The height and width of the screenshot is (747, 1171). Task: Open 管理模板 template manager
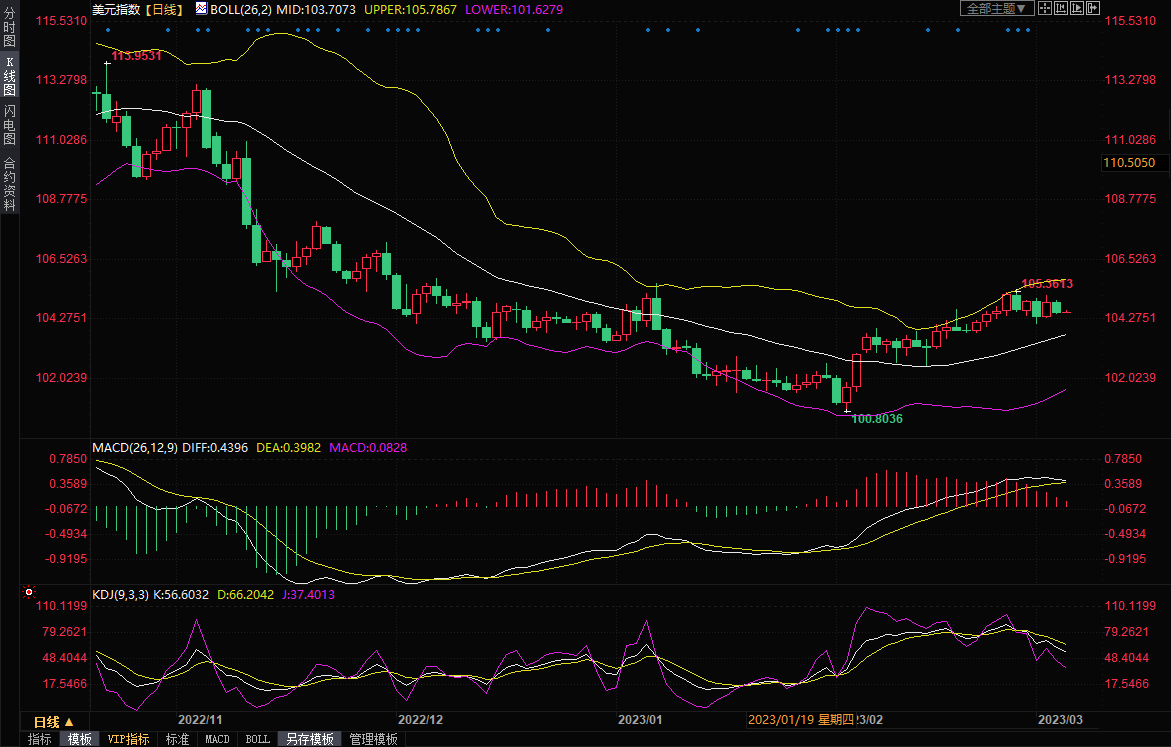pos(373,739)
